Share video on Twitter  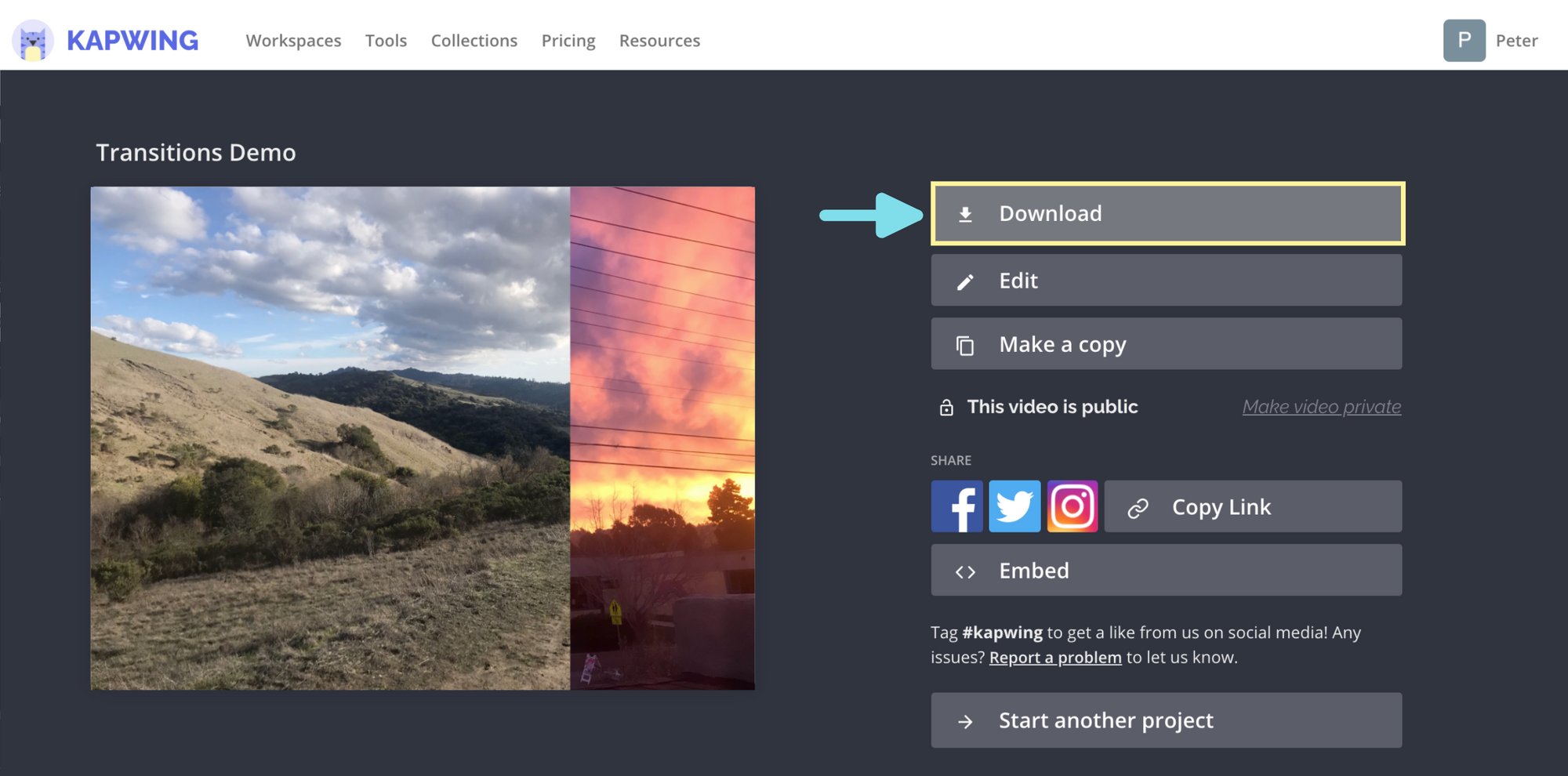[1014, 506]
